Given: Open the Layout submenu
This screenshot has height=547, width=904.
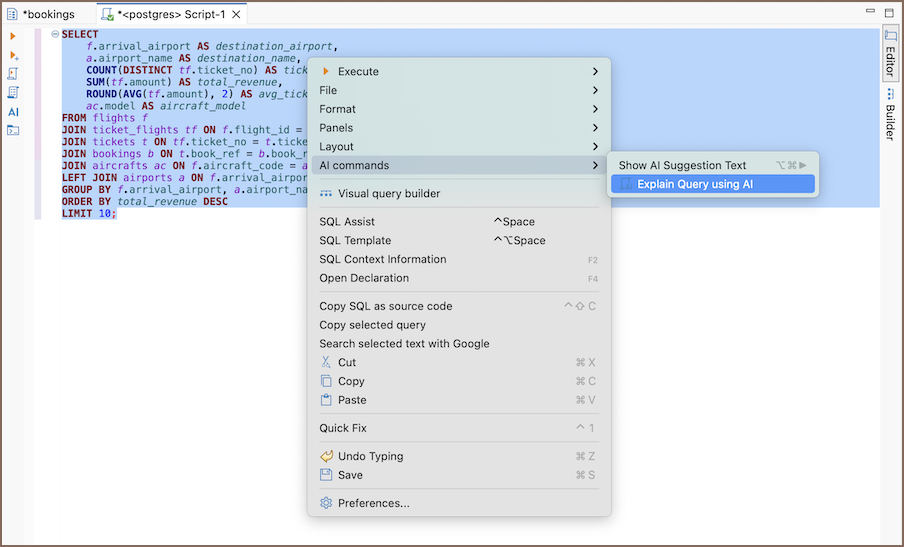Looking at the screenshot, I should click(x=337, y=147).
